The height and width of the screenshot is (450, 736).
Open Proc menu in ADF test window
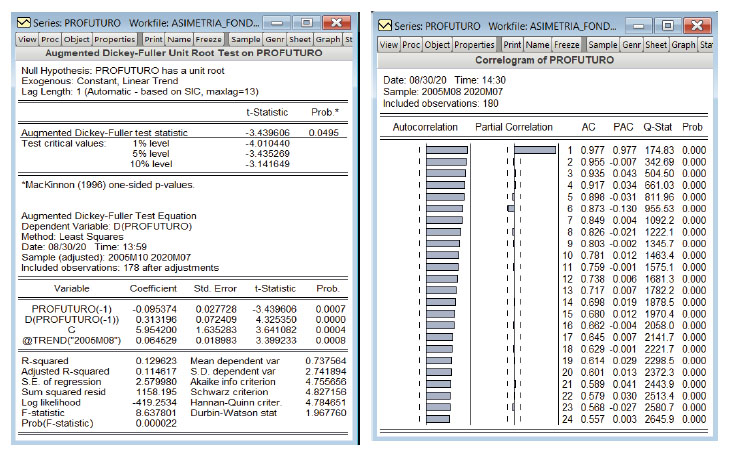[x=50, y=39]
